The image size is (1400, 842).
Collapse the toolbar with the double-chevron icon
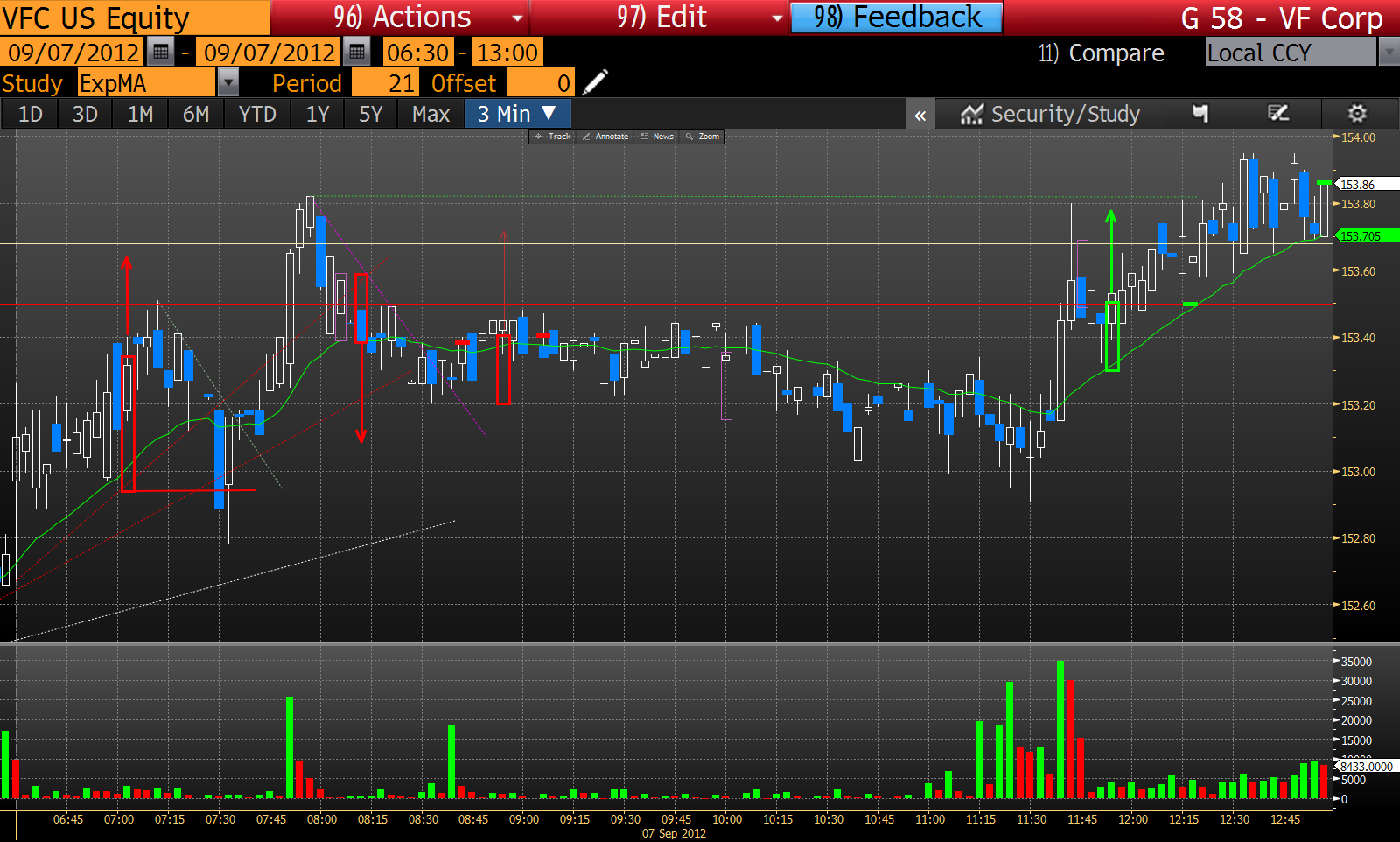tap(920, 115)
